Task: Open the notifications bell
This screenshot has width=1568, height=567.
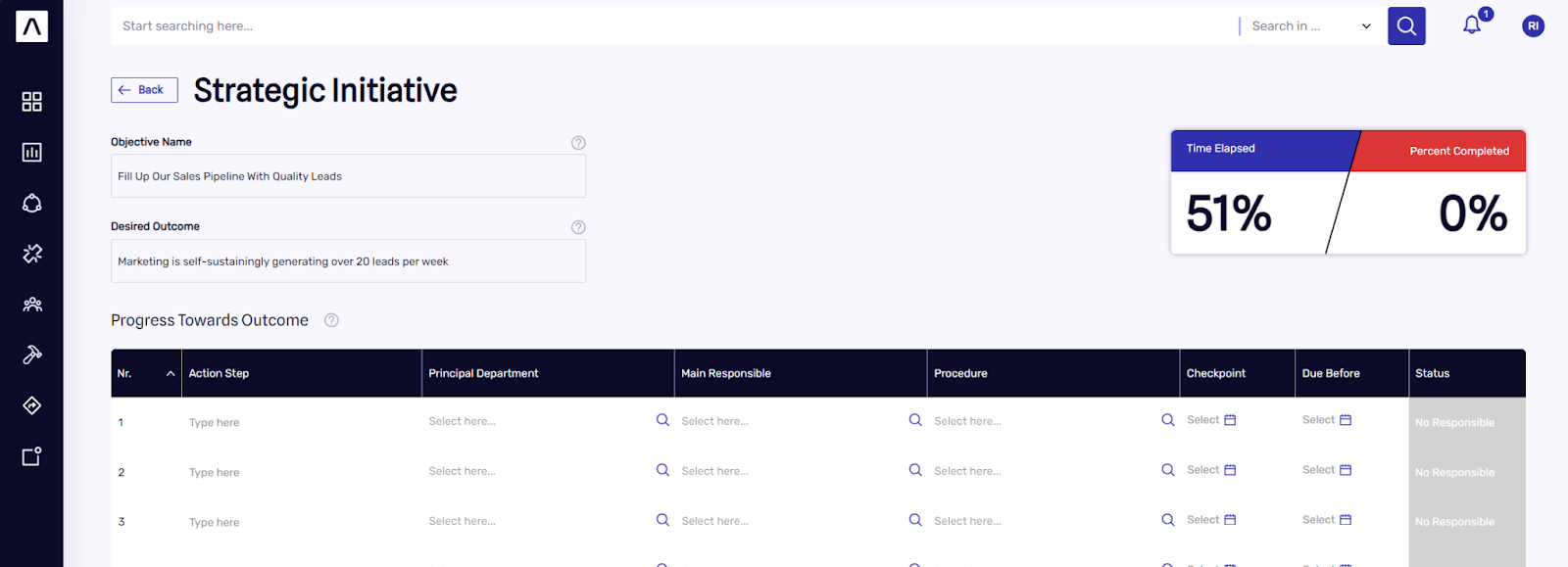Action: (x=1472, y=25)
